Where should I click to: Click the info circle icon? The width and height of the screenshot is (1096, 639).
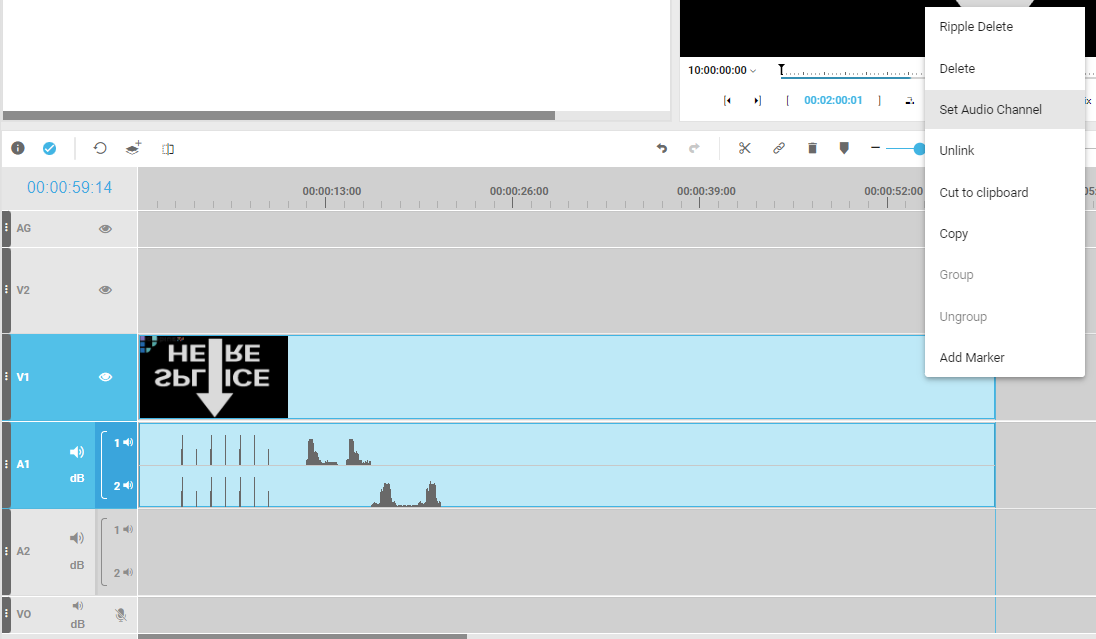coord(18,148)
